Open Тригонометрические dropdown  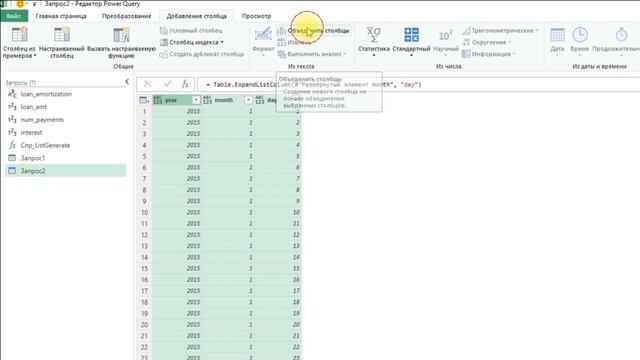tap(500, 31)
